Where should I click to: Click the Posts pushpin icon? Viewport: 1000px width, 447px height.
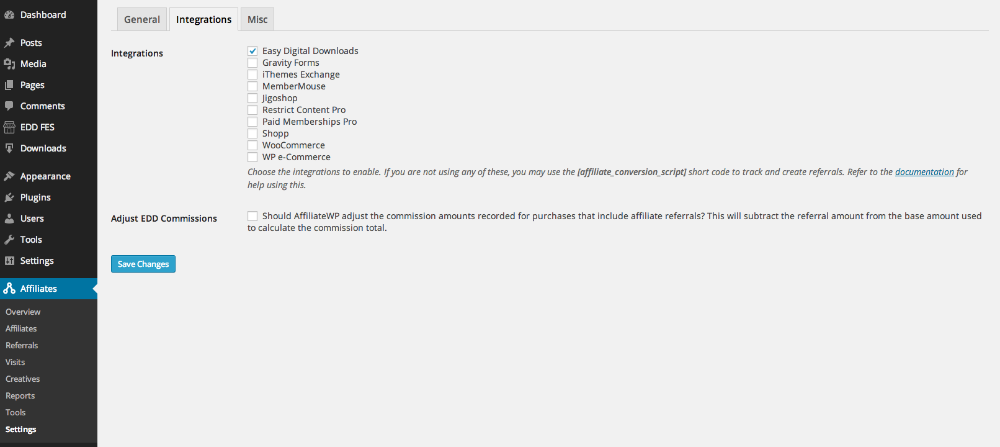coord(9,43)
